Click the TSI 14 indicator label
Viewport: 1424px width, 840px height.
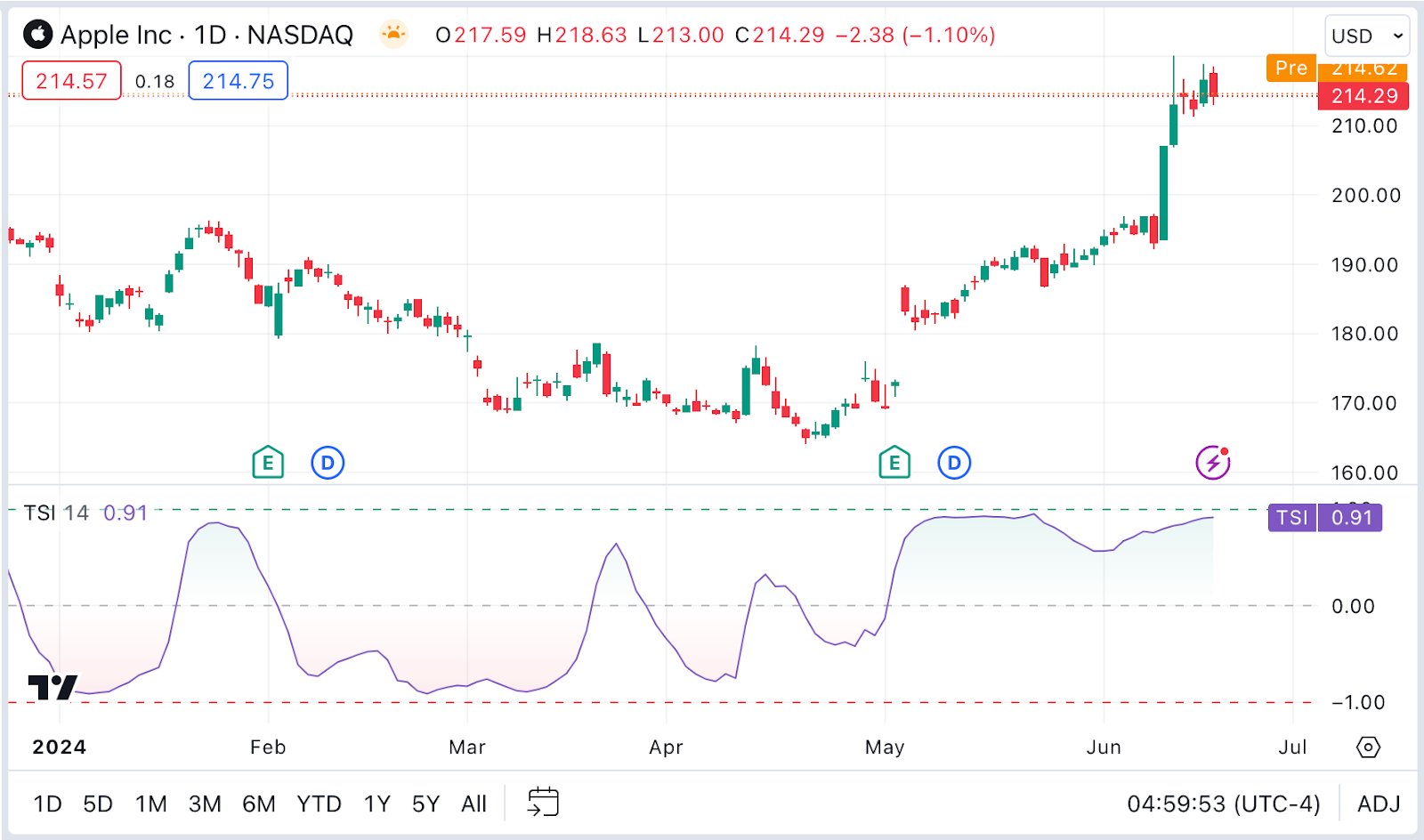click(x=56, y=513)
